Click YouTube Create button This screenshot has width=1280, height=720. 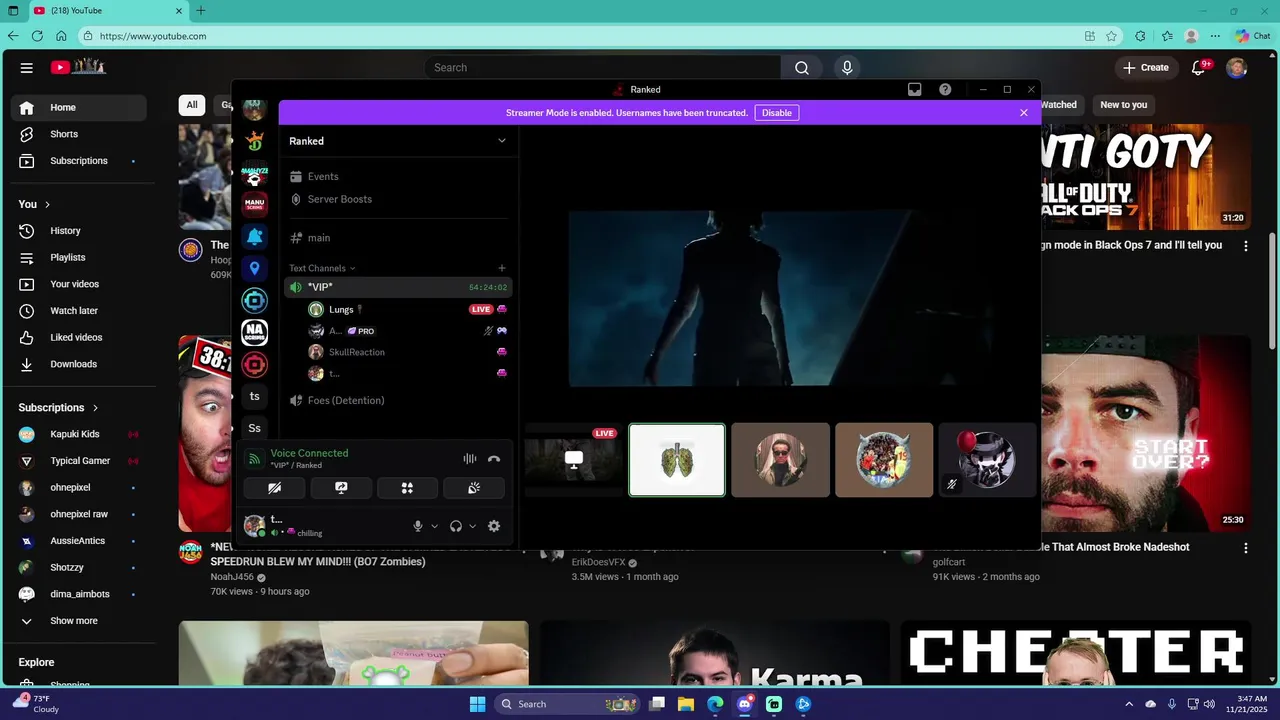[1146, 67]
